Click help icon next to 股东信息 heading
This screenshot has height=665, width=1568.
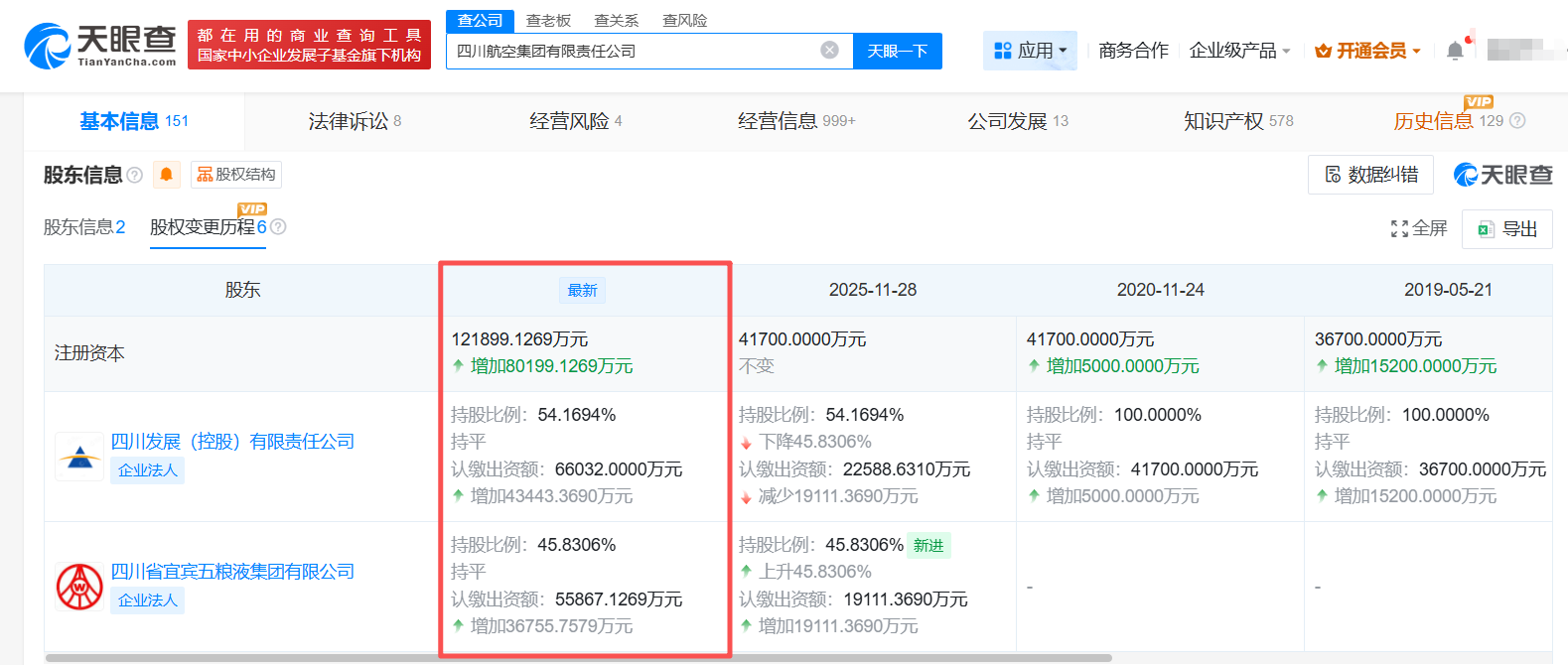point(135,176)
